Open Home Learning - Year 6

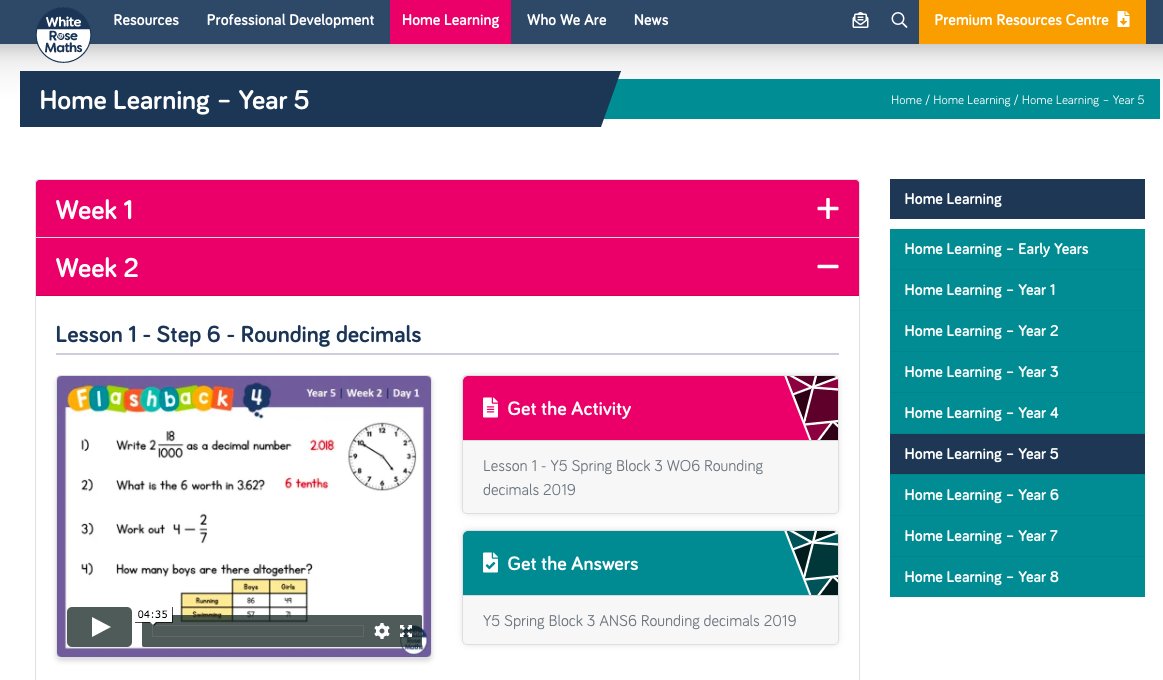[1017, 495]
